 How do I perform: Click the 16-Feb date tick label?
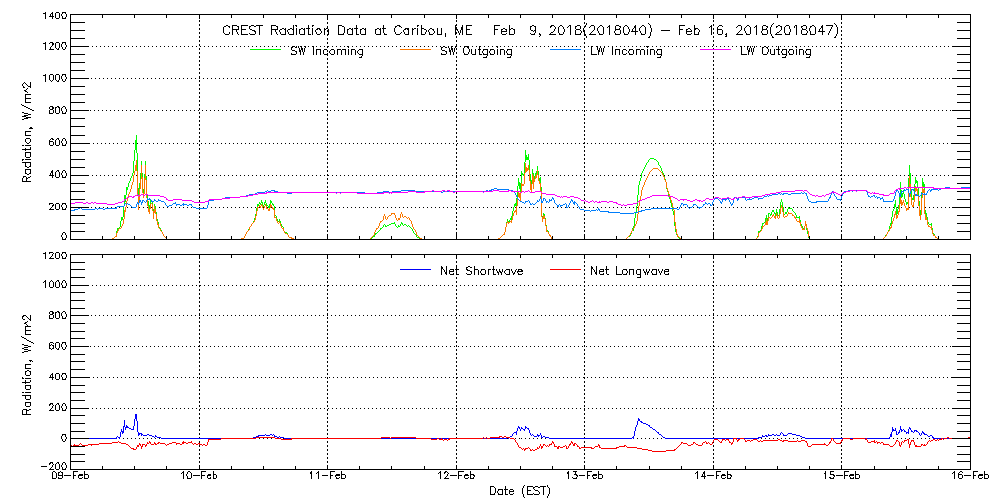pos(969,478)
